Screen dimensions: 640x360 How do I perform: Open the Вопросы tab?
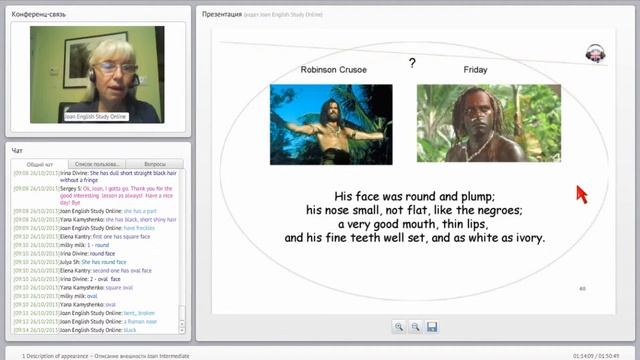pos(155,164)
